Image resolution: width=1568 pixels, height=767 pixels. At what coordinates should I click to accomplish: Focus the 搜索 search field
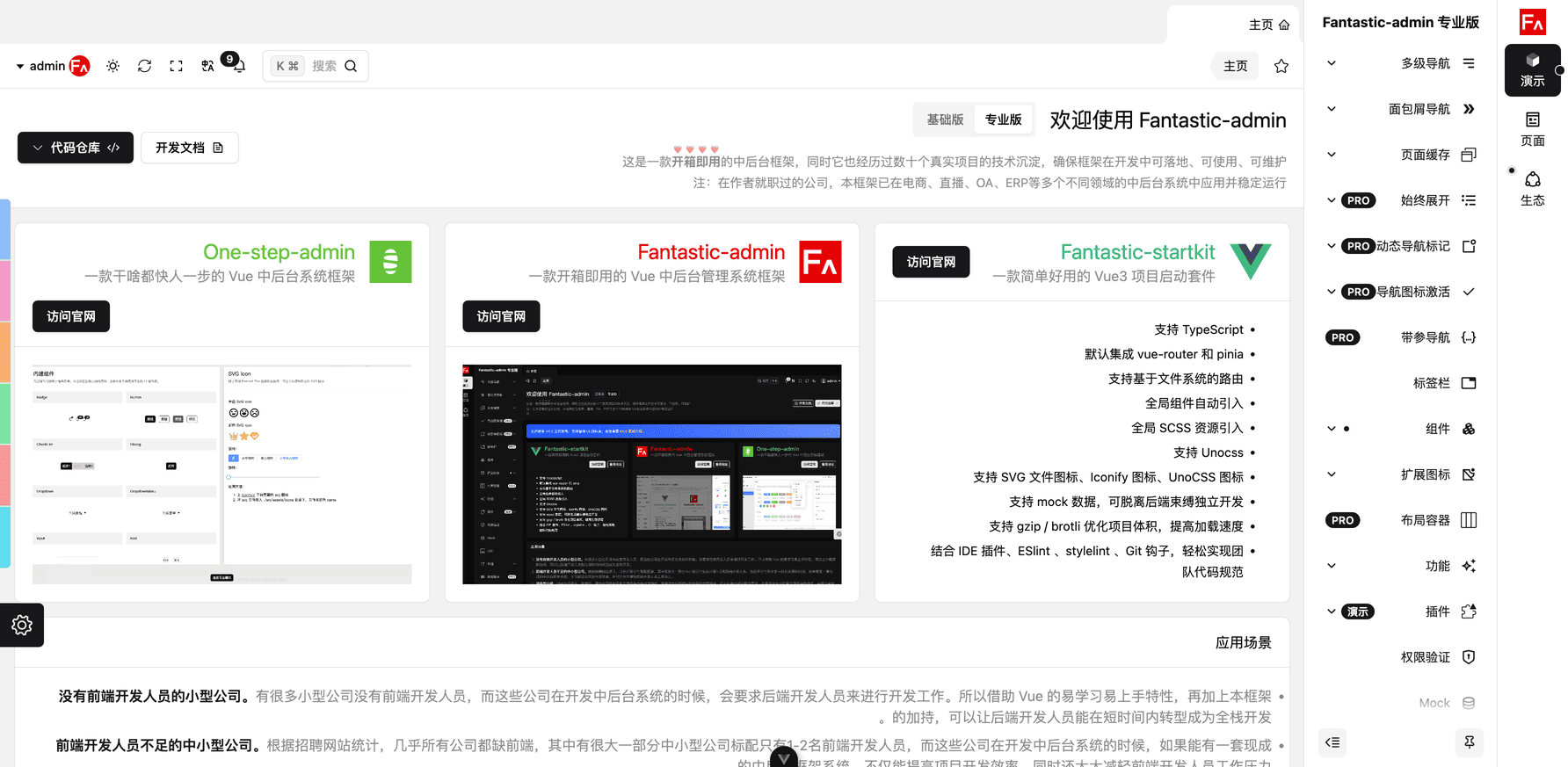coord(324,66)
